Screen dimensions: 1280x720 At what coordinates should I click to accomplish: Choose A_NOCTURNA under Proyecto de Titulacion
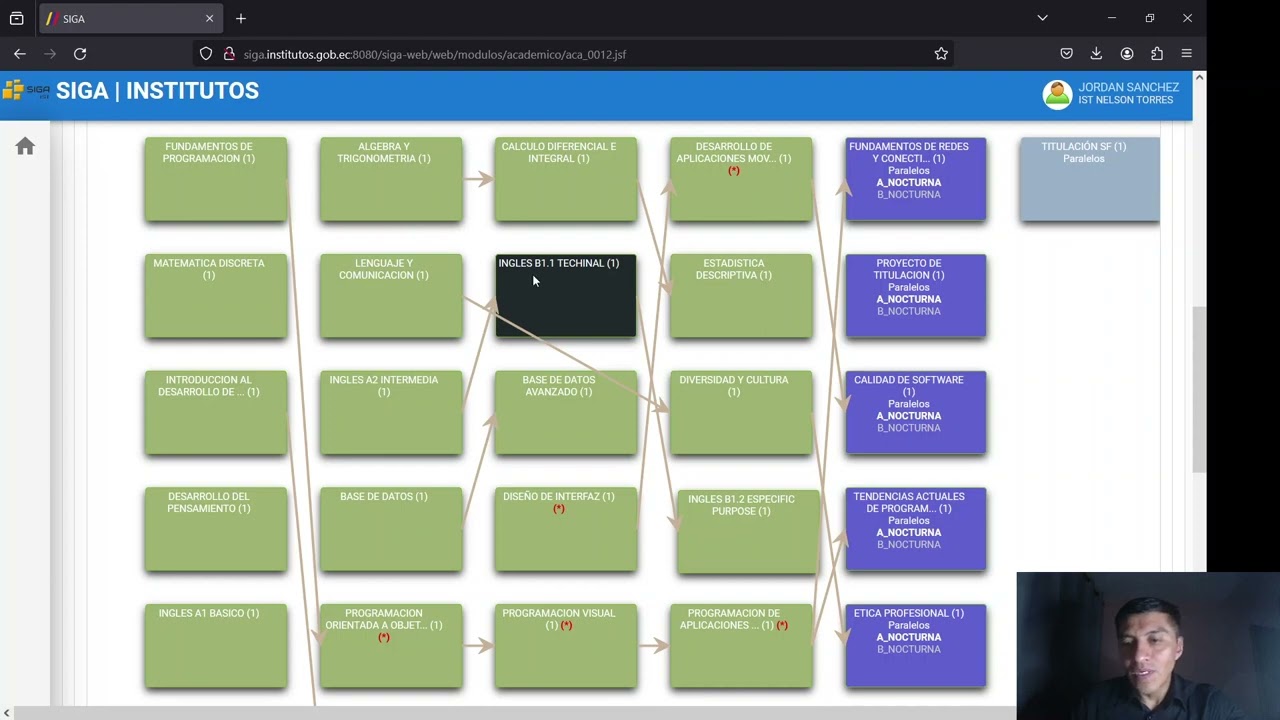pos(909,299)
